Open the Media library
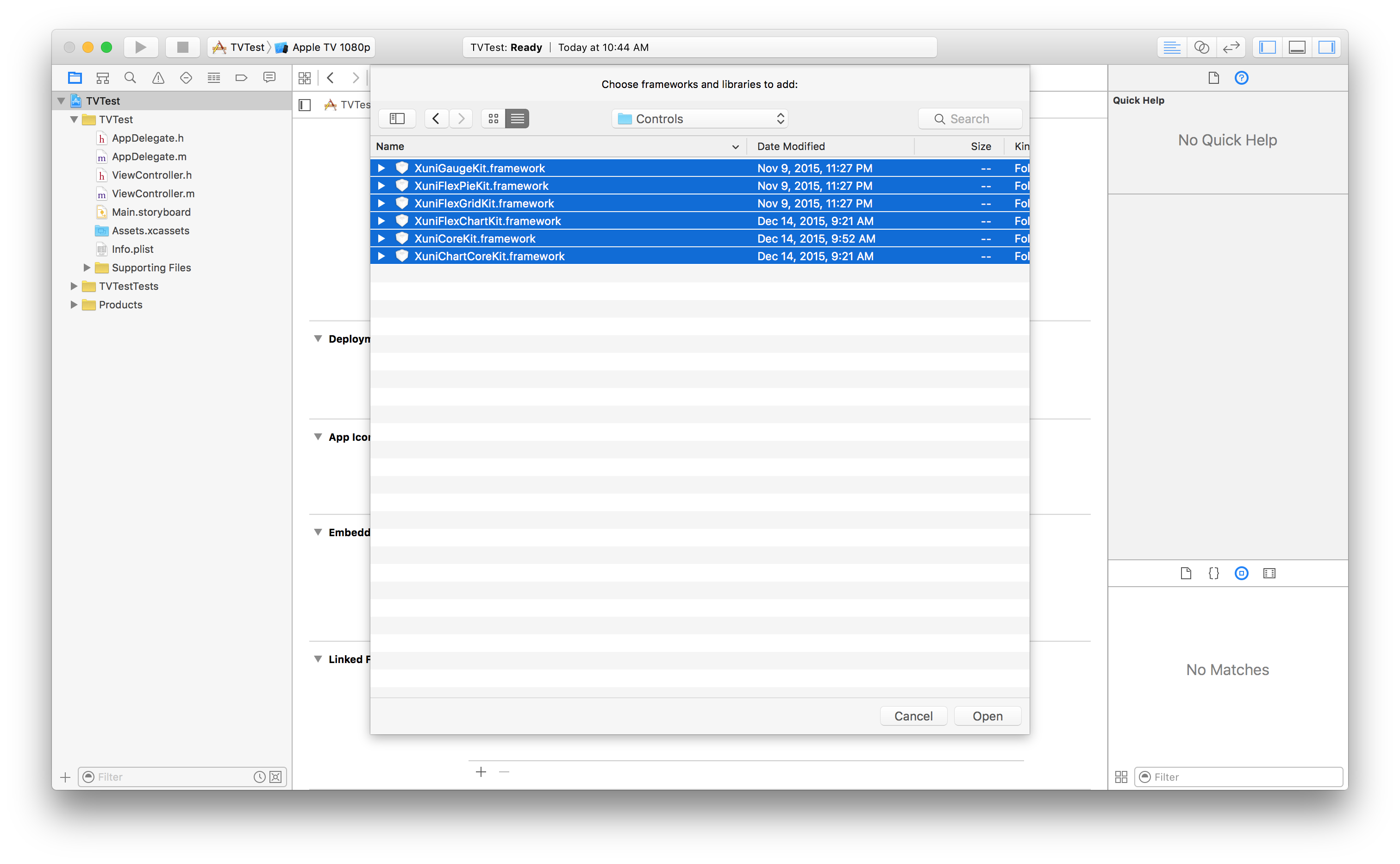This screenshot has height=864, width=1400. pos(1269,573)
